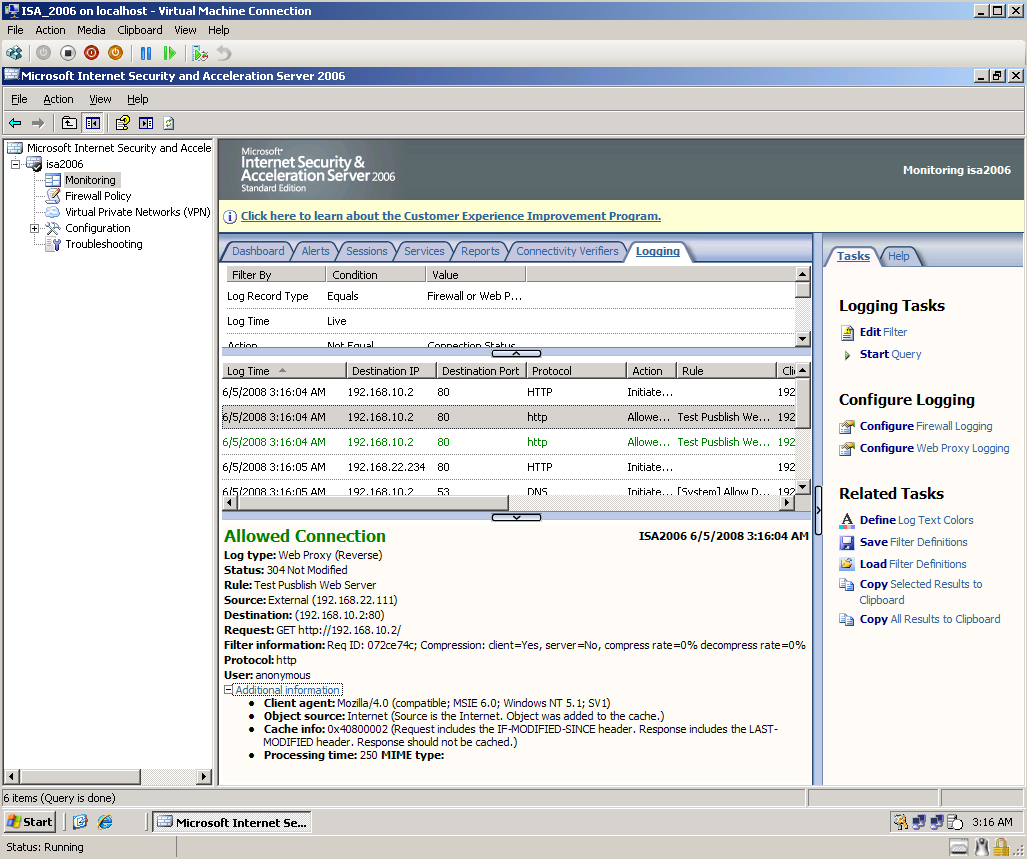1027x859 pixels.
Task: Collapse the isa2006 tree node
Action: point(16,164)
